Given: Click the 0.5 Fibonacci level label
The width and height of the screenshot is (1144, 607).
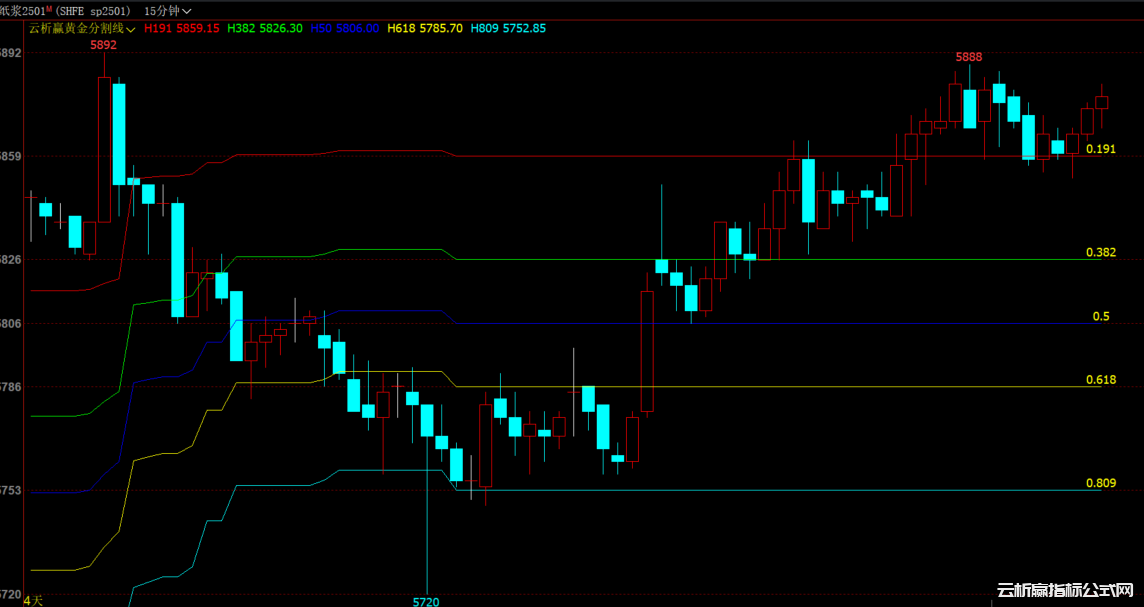Looking at the screenshot, I should pos(1101,317).
